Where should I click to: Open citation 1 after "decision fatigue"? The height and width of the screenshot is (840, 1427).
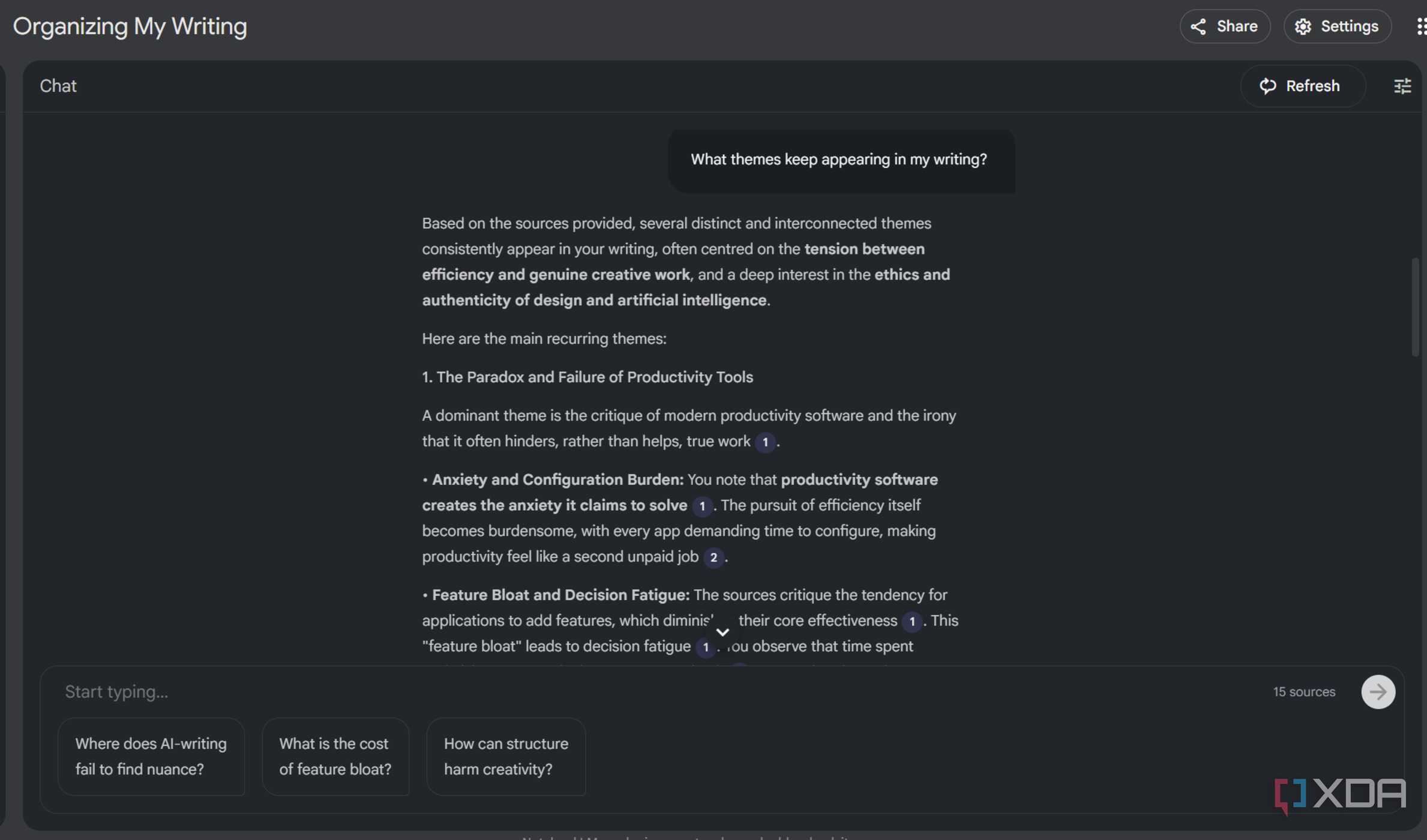(x=706, y=647)
